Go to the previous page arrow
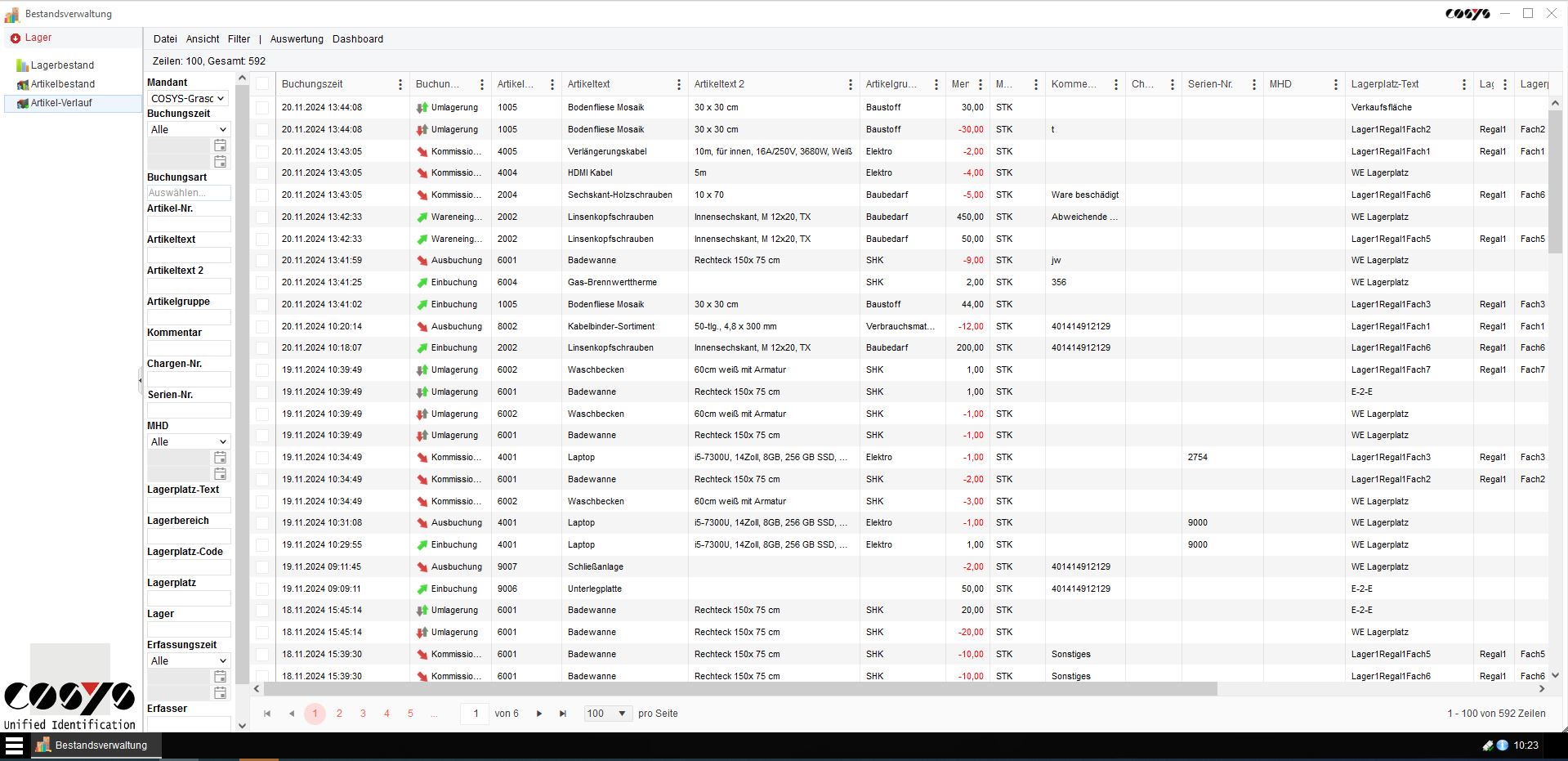Image resolution: width=1568 pixels, height=761 pixels. [x=292, y=714]
